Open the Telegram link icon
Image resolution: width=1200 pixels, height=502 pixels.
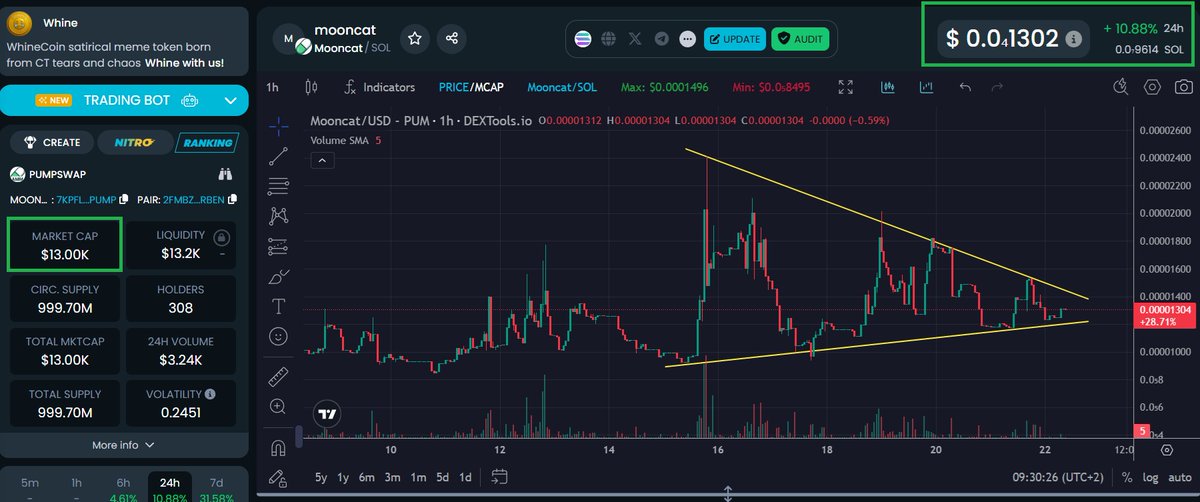pyautogui.click(x=661, y=39)
